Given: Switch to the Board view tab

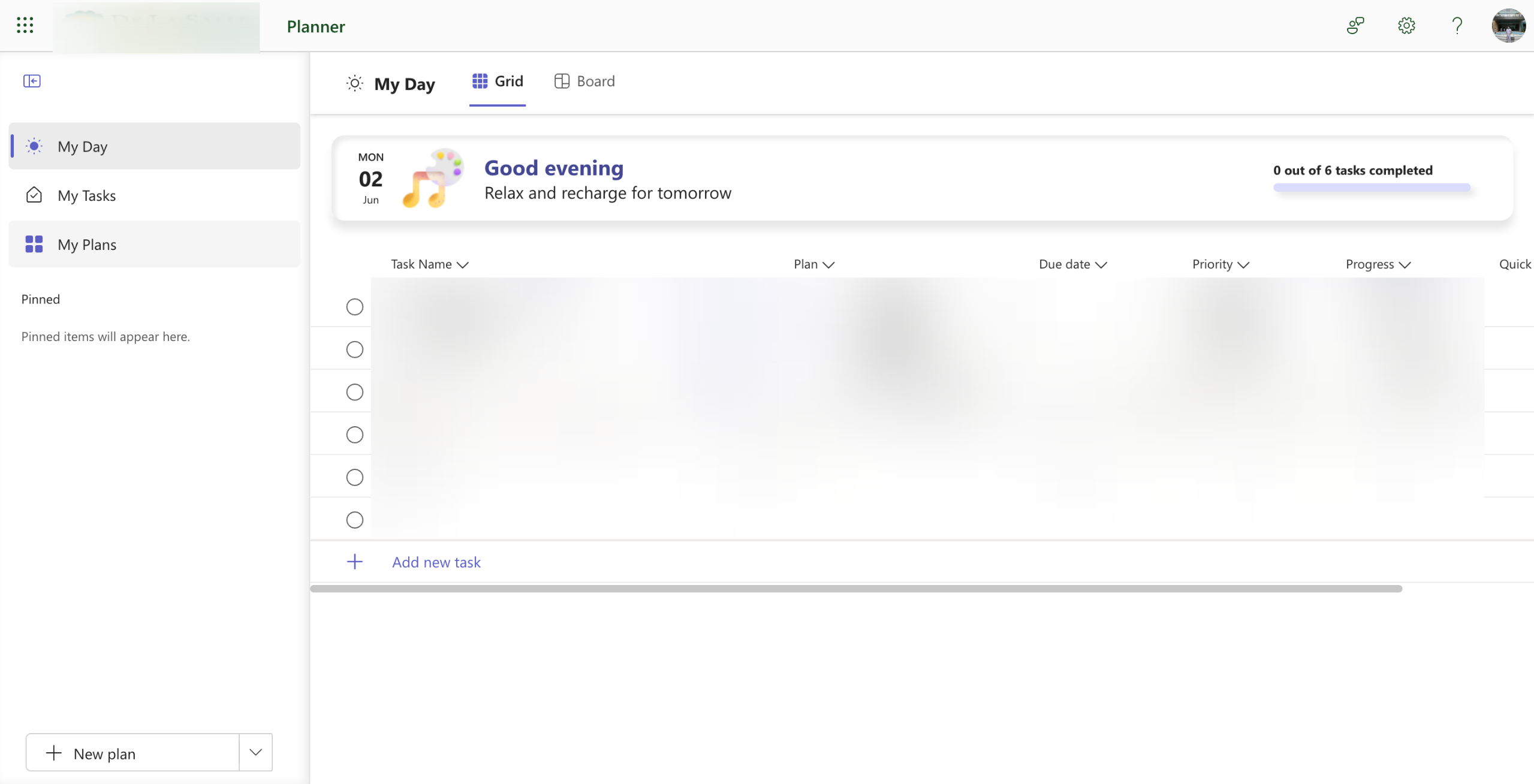Looking at the screenshot, I should 584,82.
